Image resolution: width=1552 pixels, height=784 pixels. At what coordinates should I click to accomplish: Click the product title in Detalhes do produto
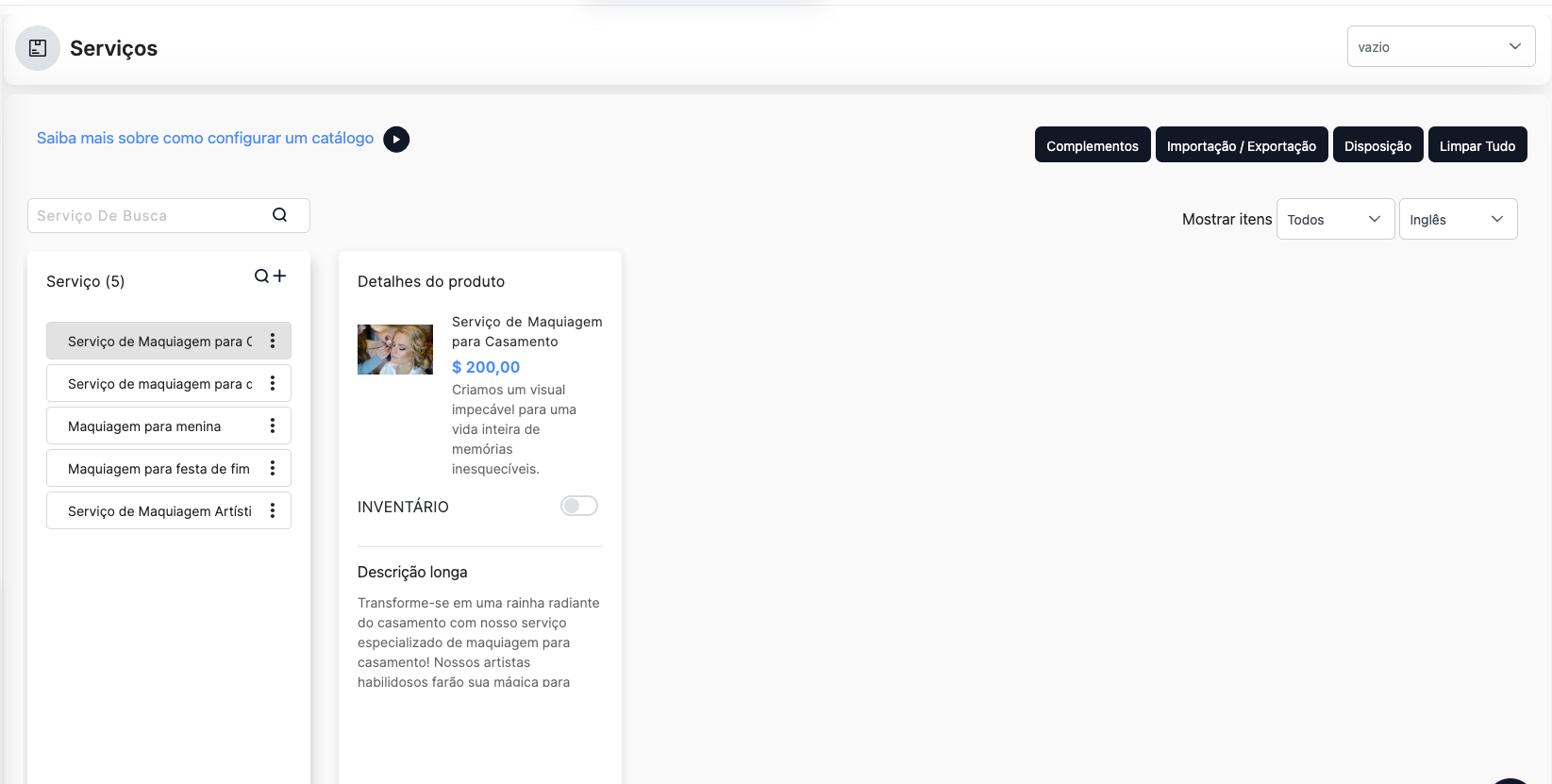526,331
